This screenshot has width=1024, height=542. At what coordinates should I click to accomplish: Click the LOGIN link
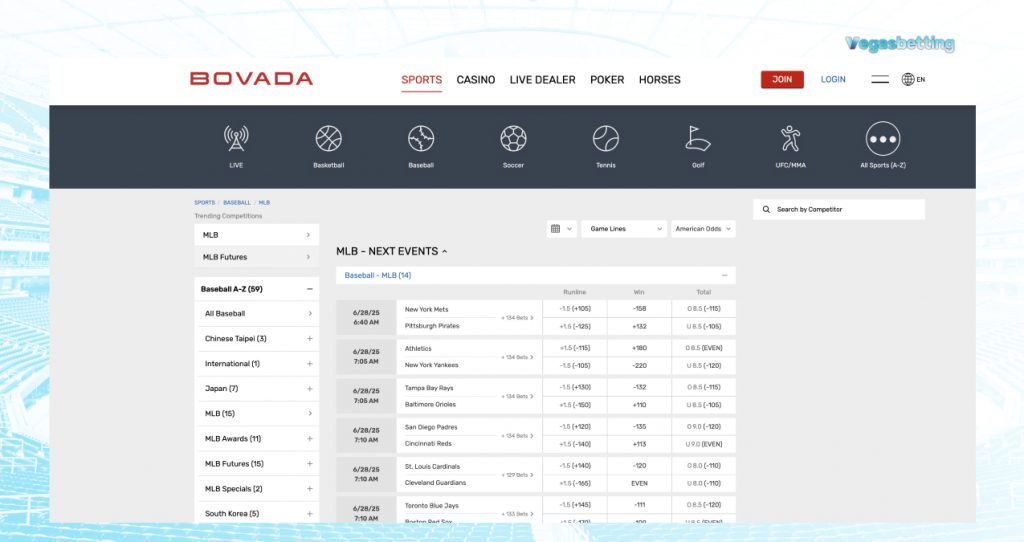point(833,79)
